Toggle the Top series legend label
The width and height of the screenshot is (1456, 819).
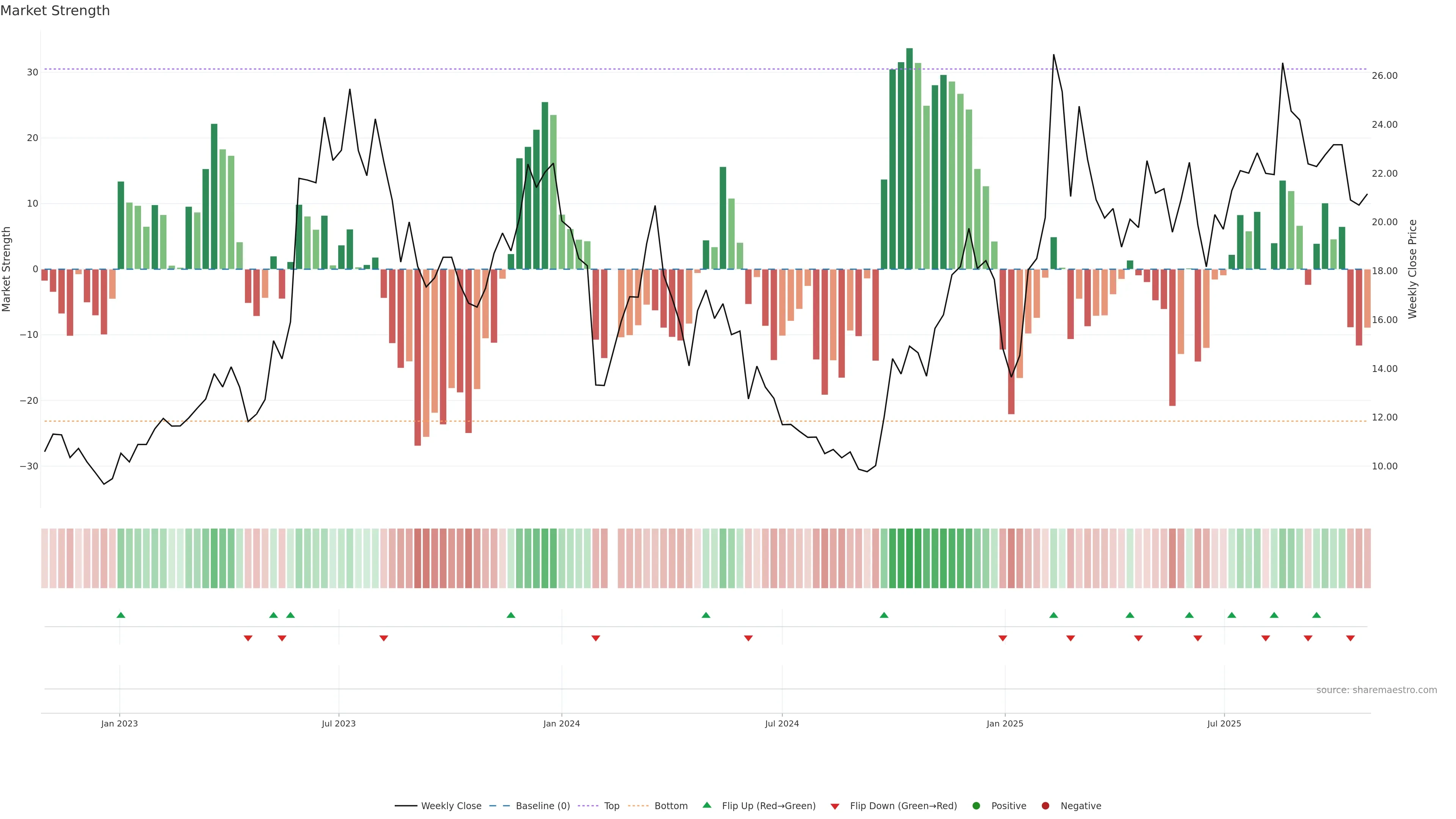point(612,805)
